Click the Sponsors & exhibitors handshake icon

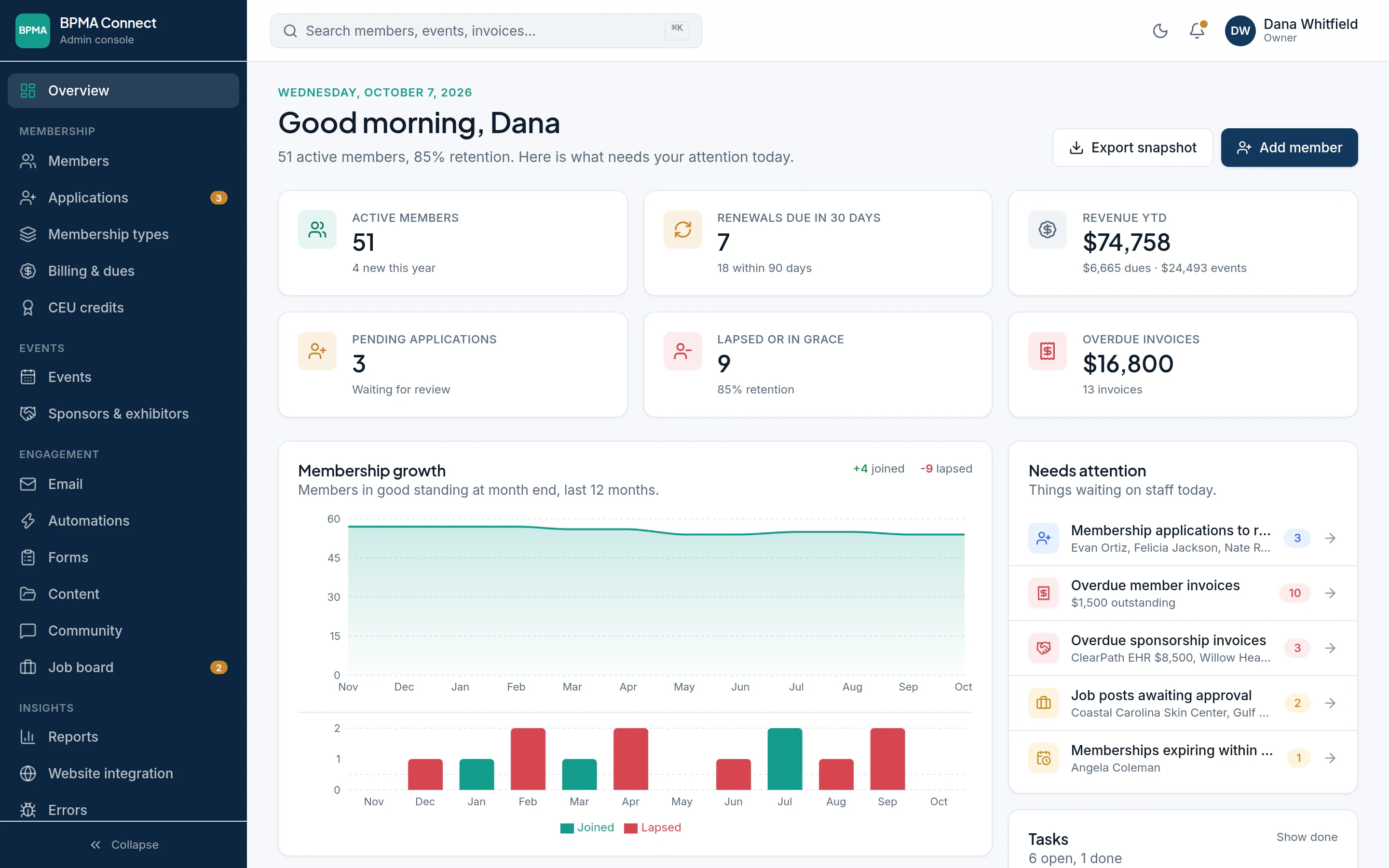[27, 414]
